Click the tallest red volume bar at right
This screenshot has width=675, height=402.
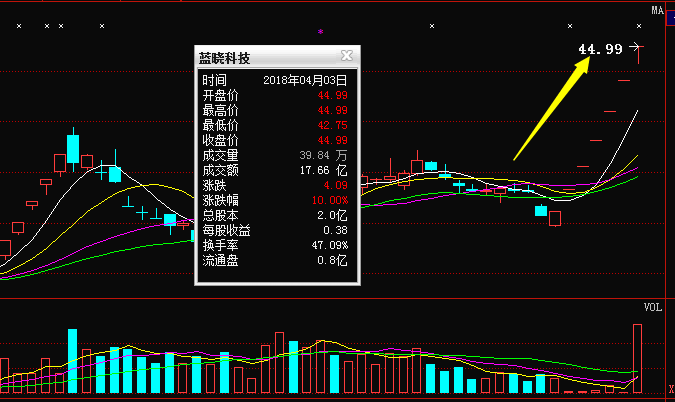[636, 355]
